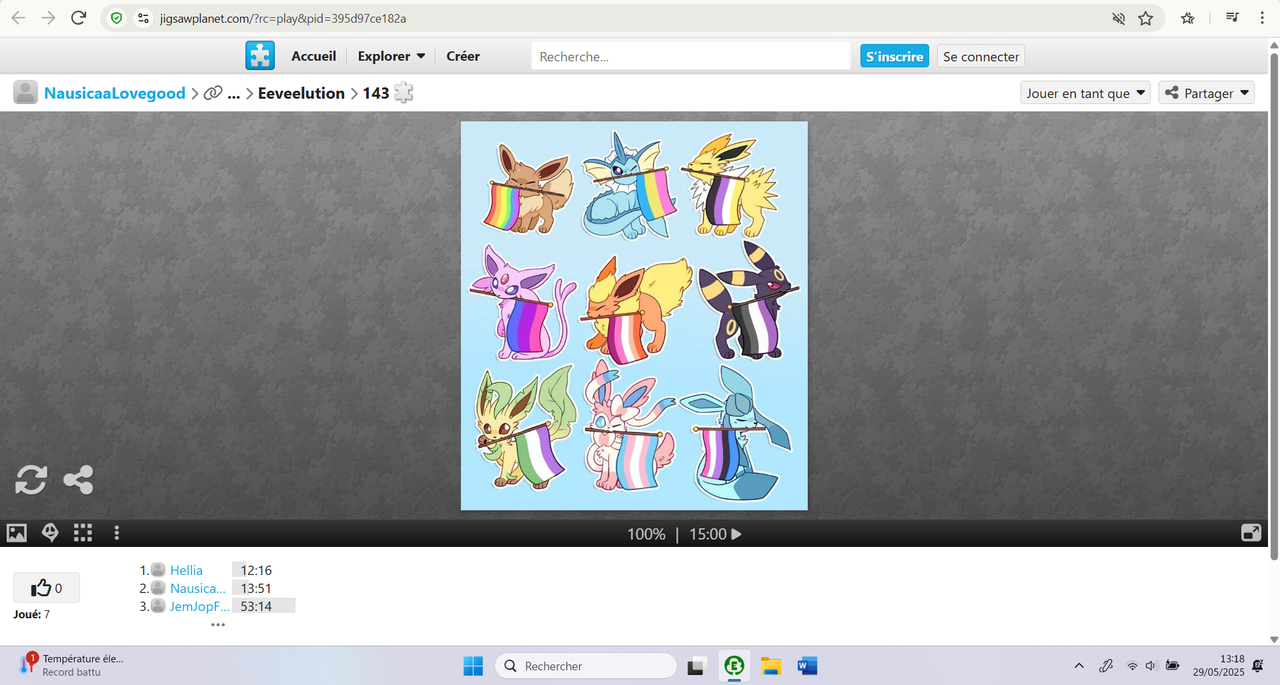Open site info via the shield icon
Image resolution: width=1280 pixels, height=685 pixels.
(x=117, y=18)
